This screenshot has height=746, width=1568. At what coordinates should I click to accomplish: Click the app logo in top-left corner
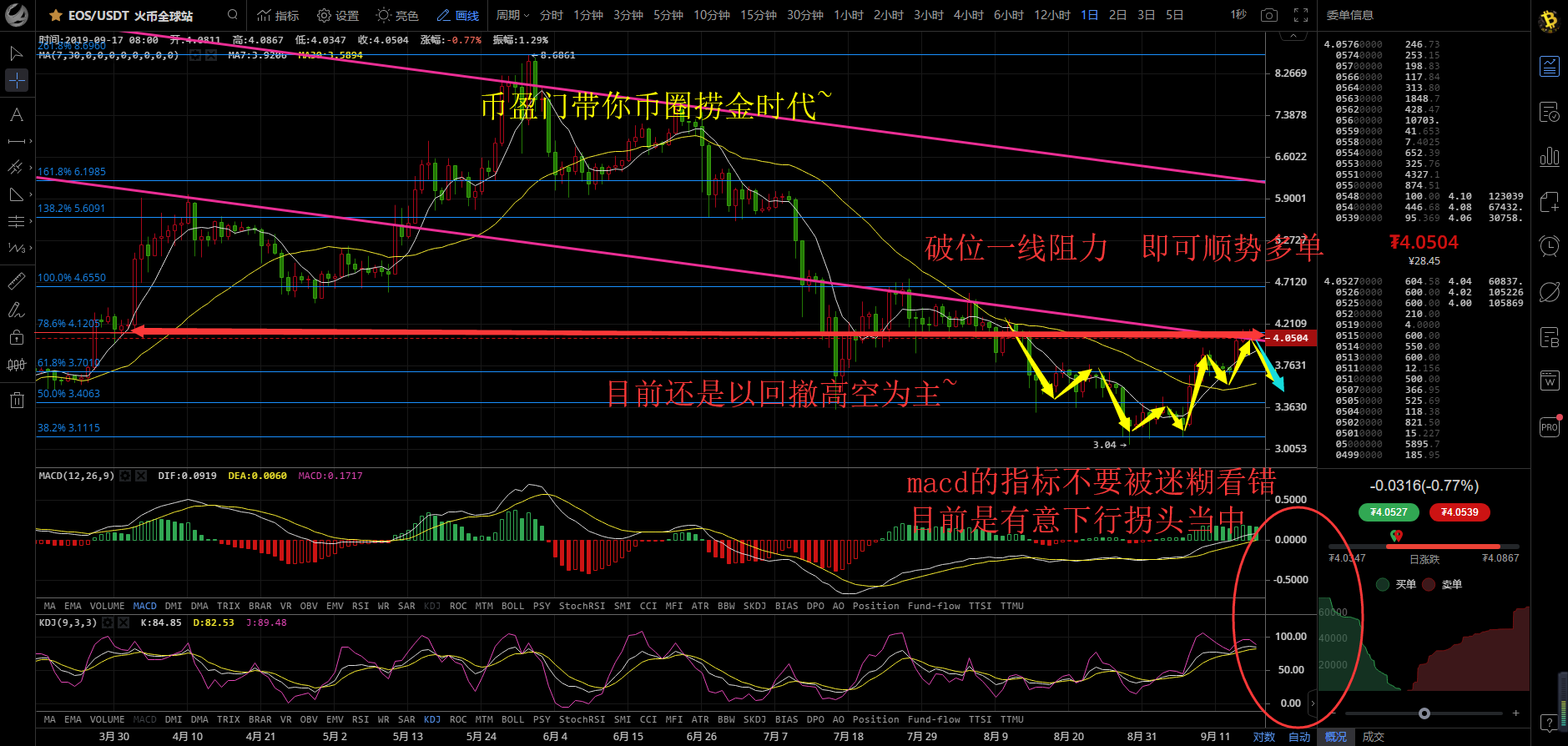pyautogui.click(x=17, y=15)
